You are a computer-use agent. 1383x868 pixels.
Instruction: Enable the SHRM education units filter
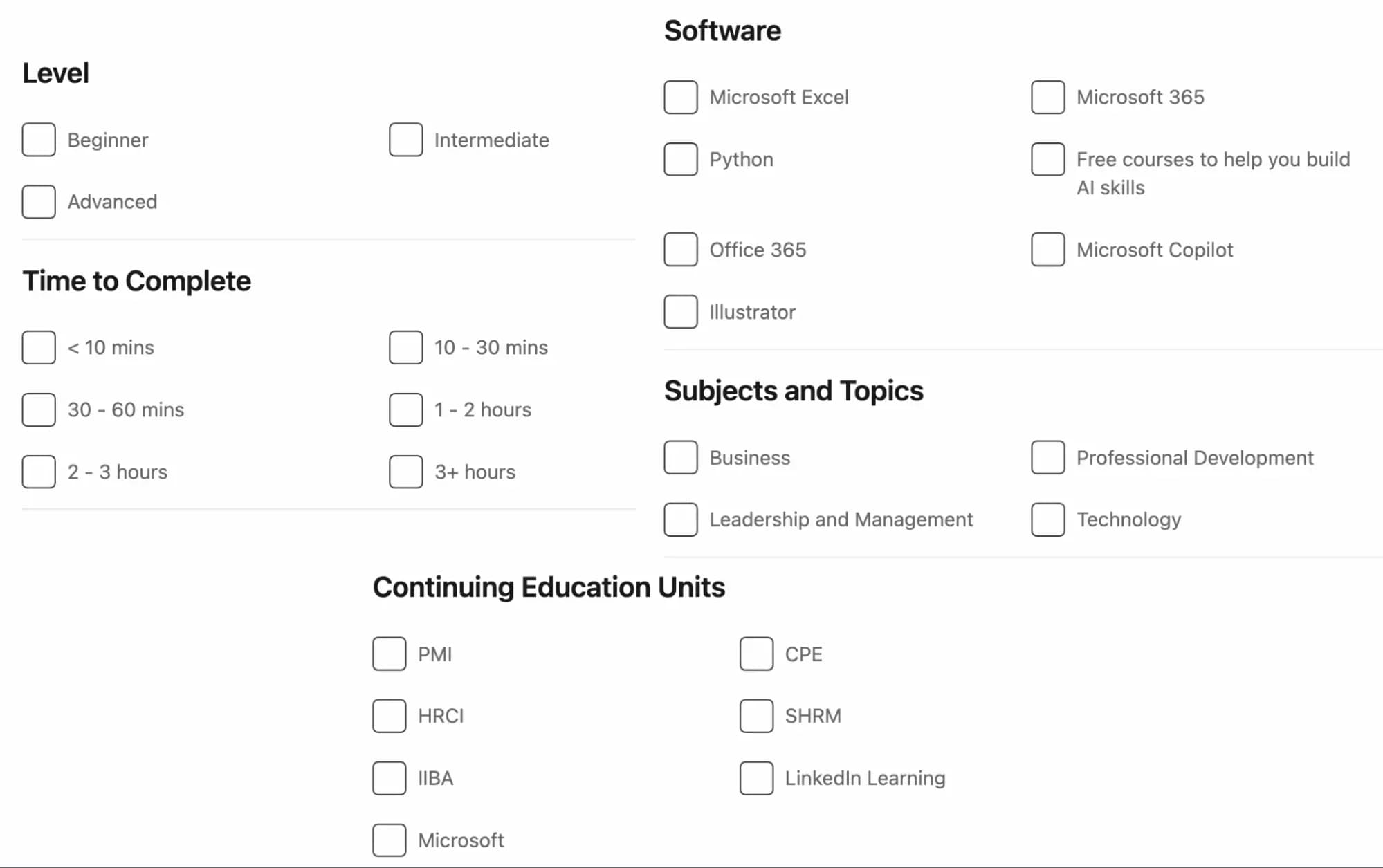coord(756,716)
